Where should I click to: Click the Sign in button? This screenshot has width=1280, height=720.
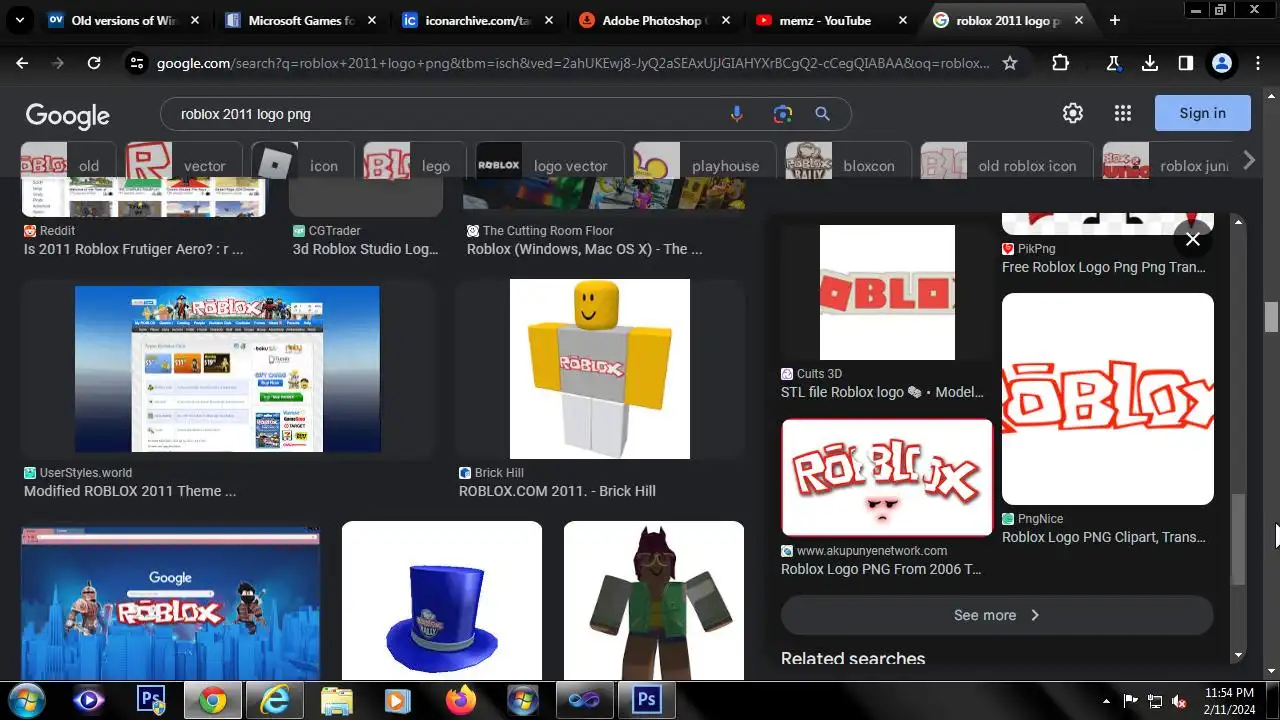1202,113
